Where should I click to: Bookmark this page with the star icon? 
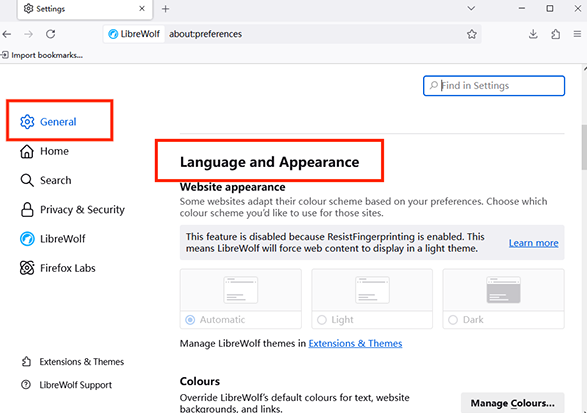[471, 34]
